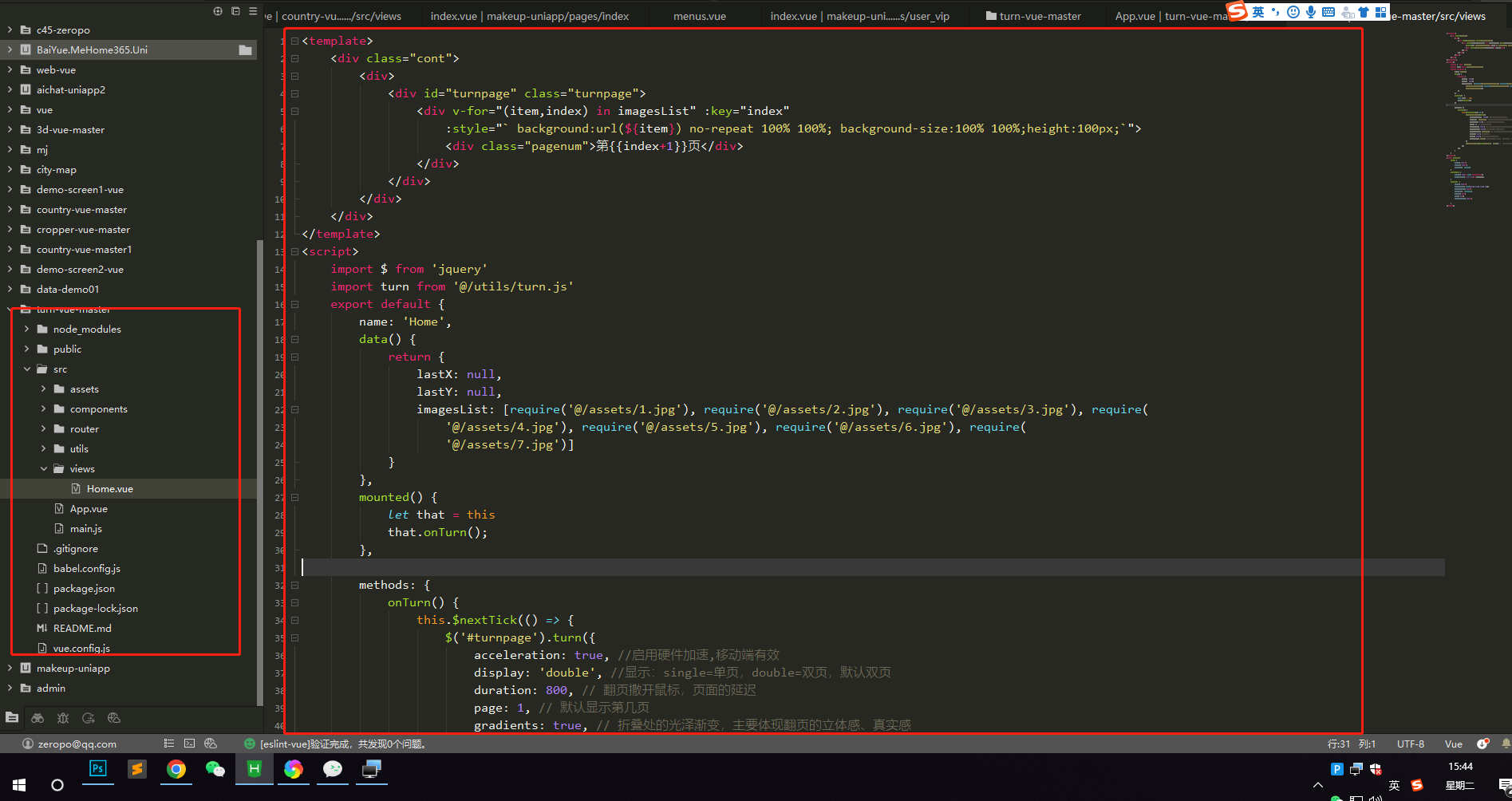This screenshot has height=801, width=1512.
Task: Click the user account avatar icon
Action: pyautogui.click(x=28, y=744)
